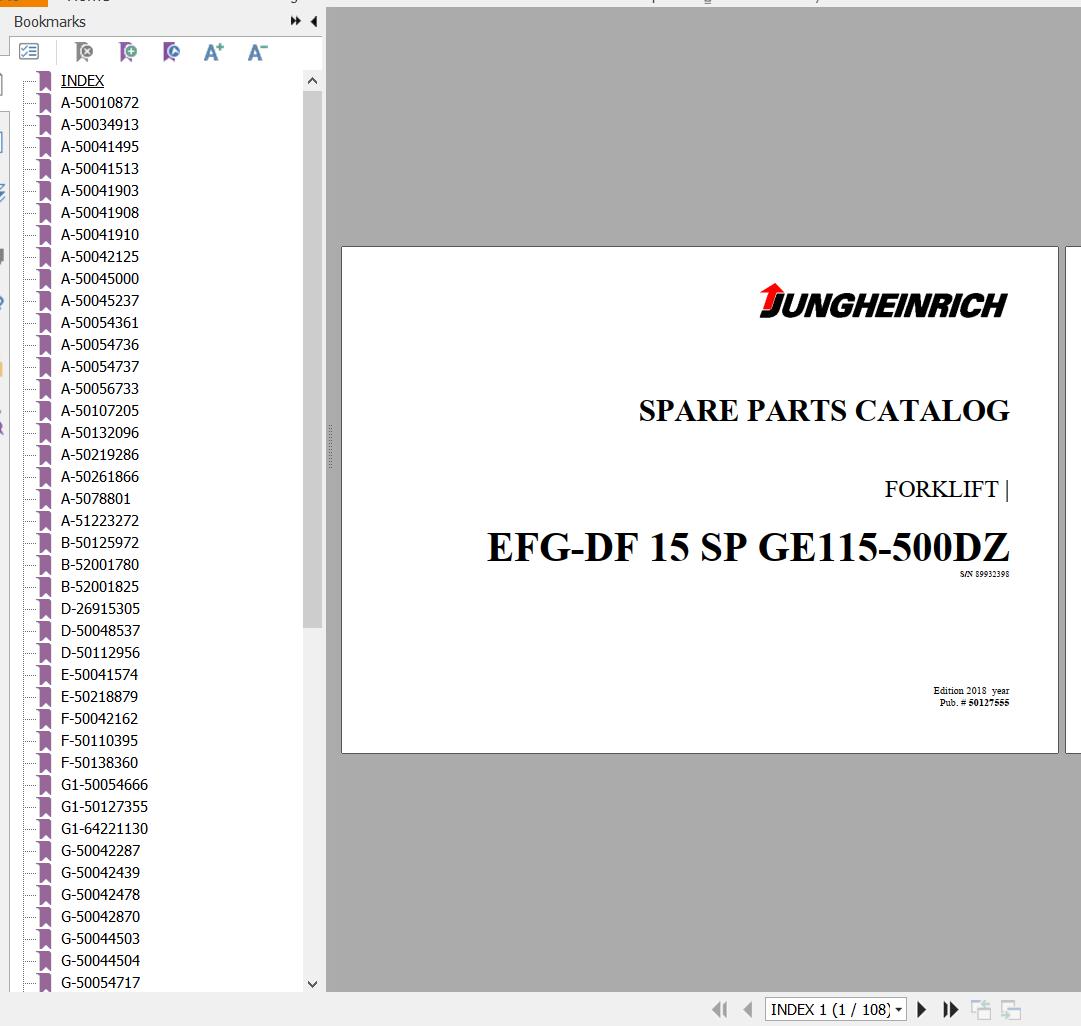Screen dimensions: 1081x1026
Task: Jump to the last page
Action: [x=951, y=1010]
